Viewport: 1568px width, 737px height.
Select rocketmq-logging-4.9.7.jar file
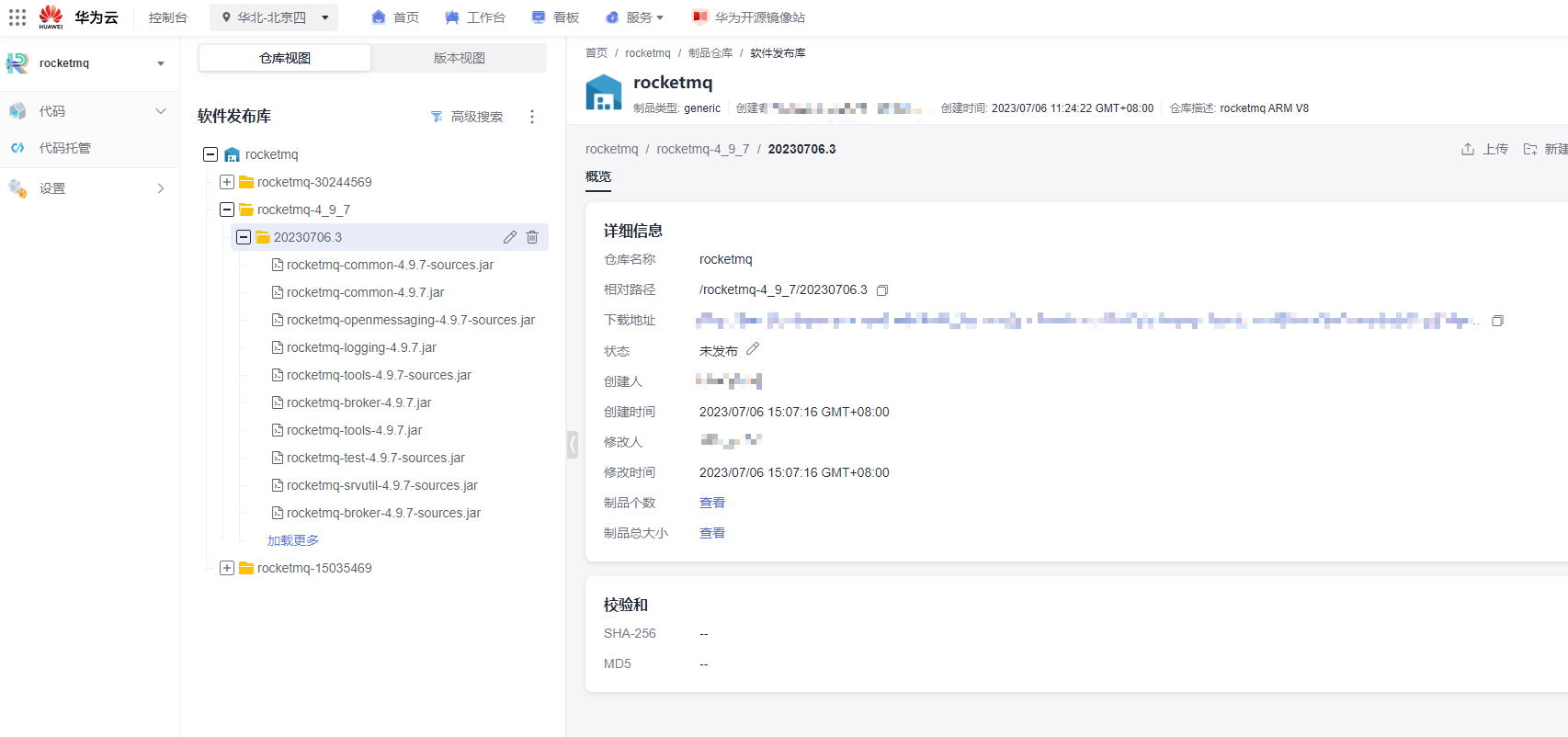pyautogui.click(x=361, y=347)
